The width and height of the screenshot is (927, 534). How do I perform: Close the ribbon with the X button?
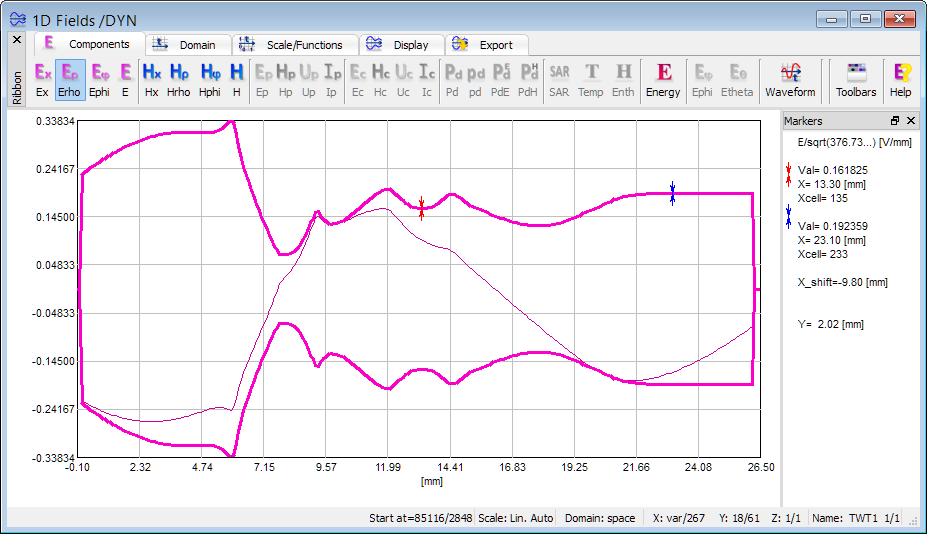(x=17, y=40)
